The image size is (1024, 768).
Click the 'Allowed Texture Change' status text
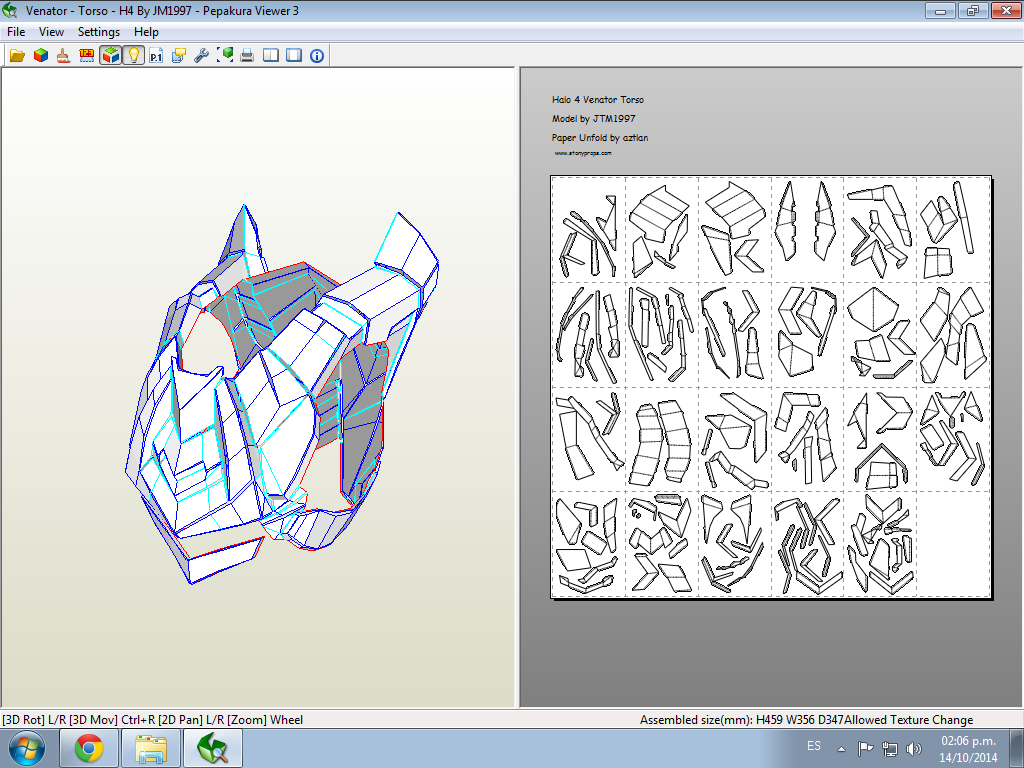[908, 720]
